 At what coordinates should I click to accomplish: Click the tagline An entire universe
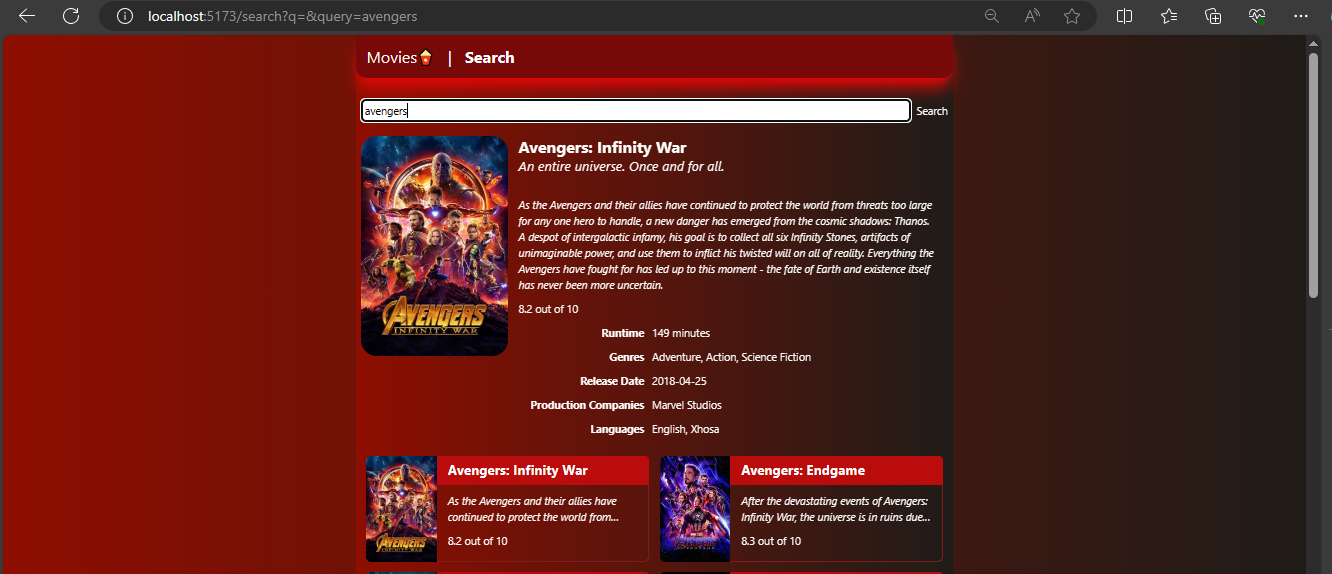click(x=621, y=167)
